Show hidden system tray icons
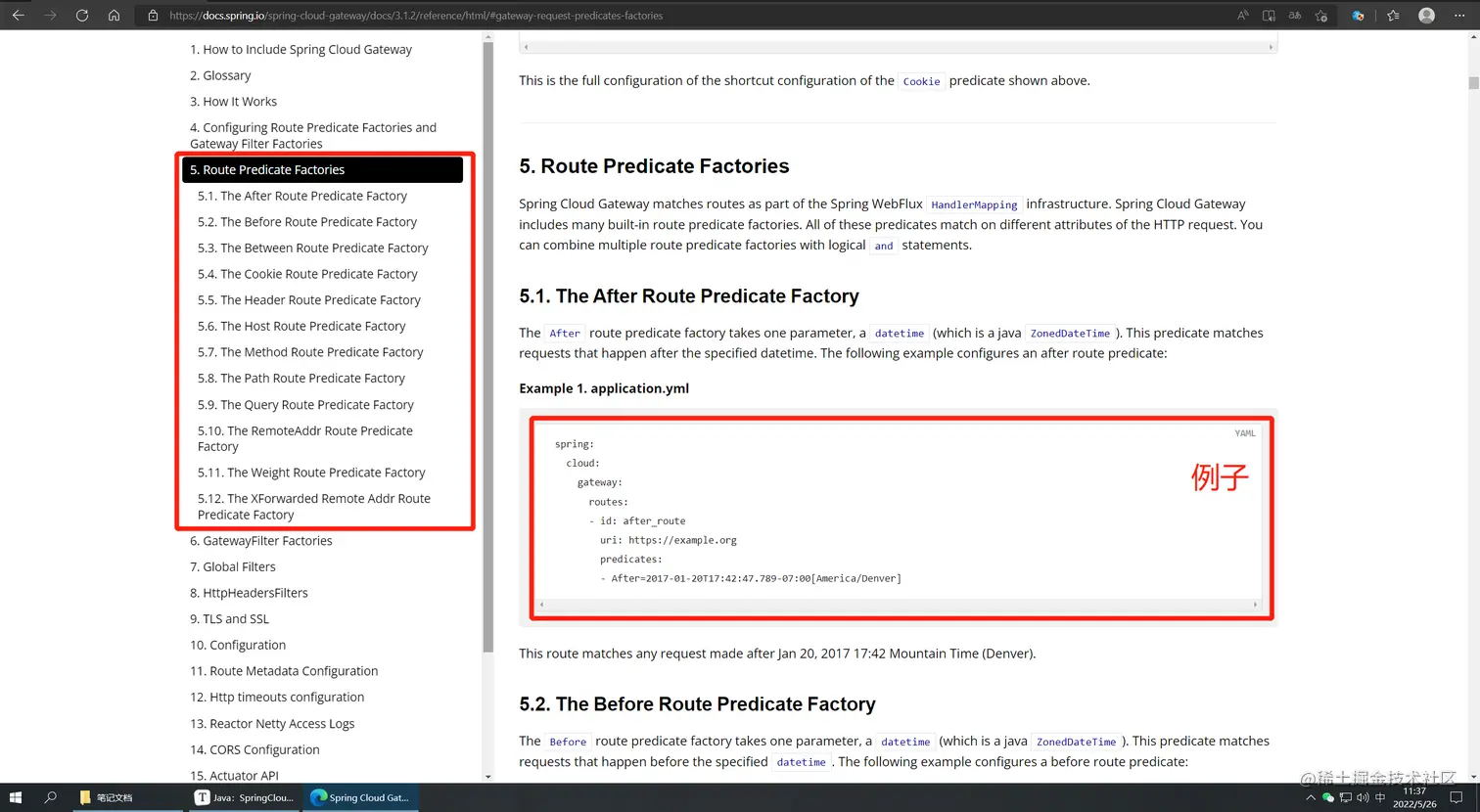This screenshot has width=1480, height=812. point(1311,797)
